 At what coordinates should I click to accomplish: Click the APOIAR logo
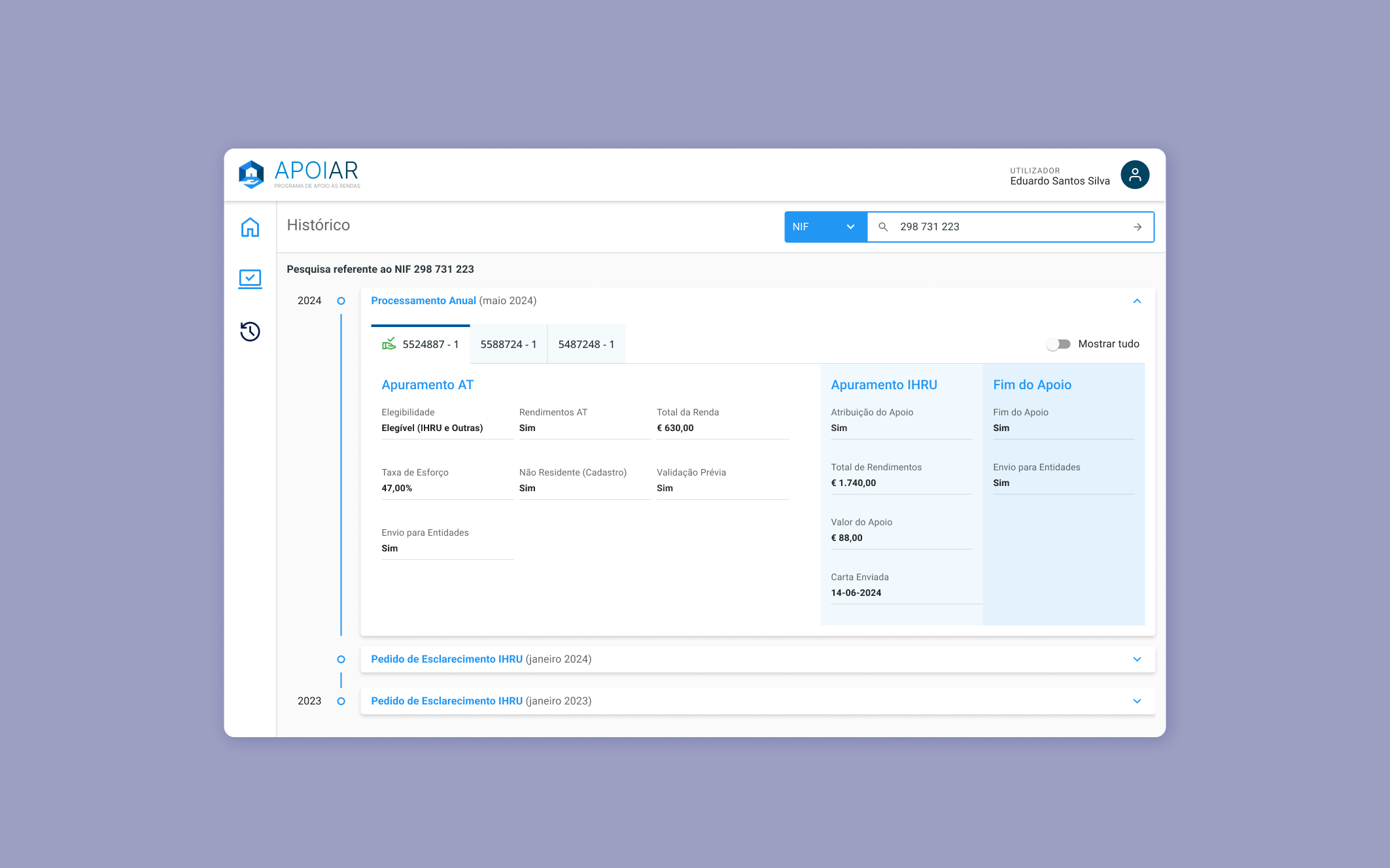[300, 174]
